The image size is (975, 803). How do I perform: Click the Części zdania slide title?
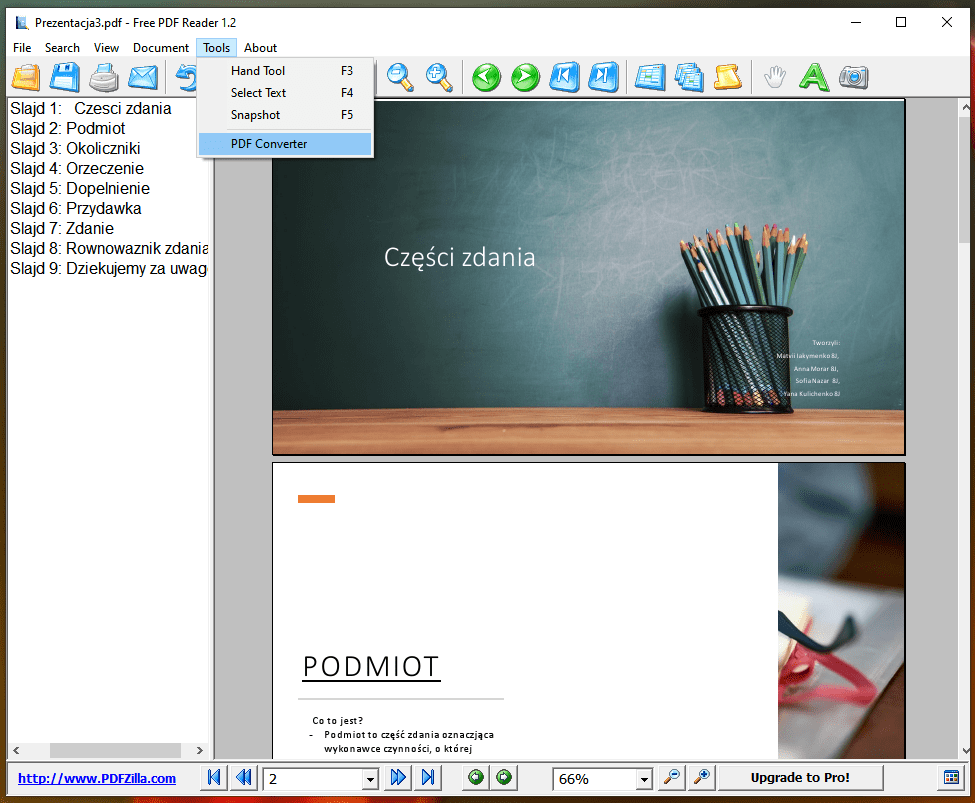(460, 258)
